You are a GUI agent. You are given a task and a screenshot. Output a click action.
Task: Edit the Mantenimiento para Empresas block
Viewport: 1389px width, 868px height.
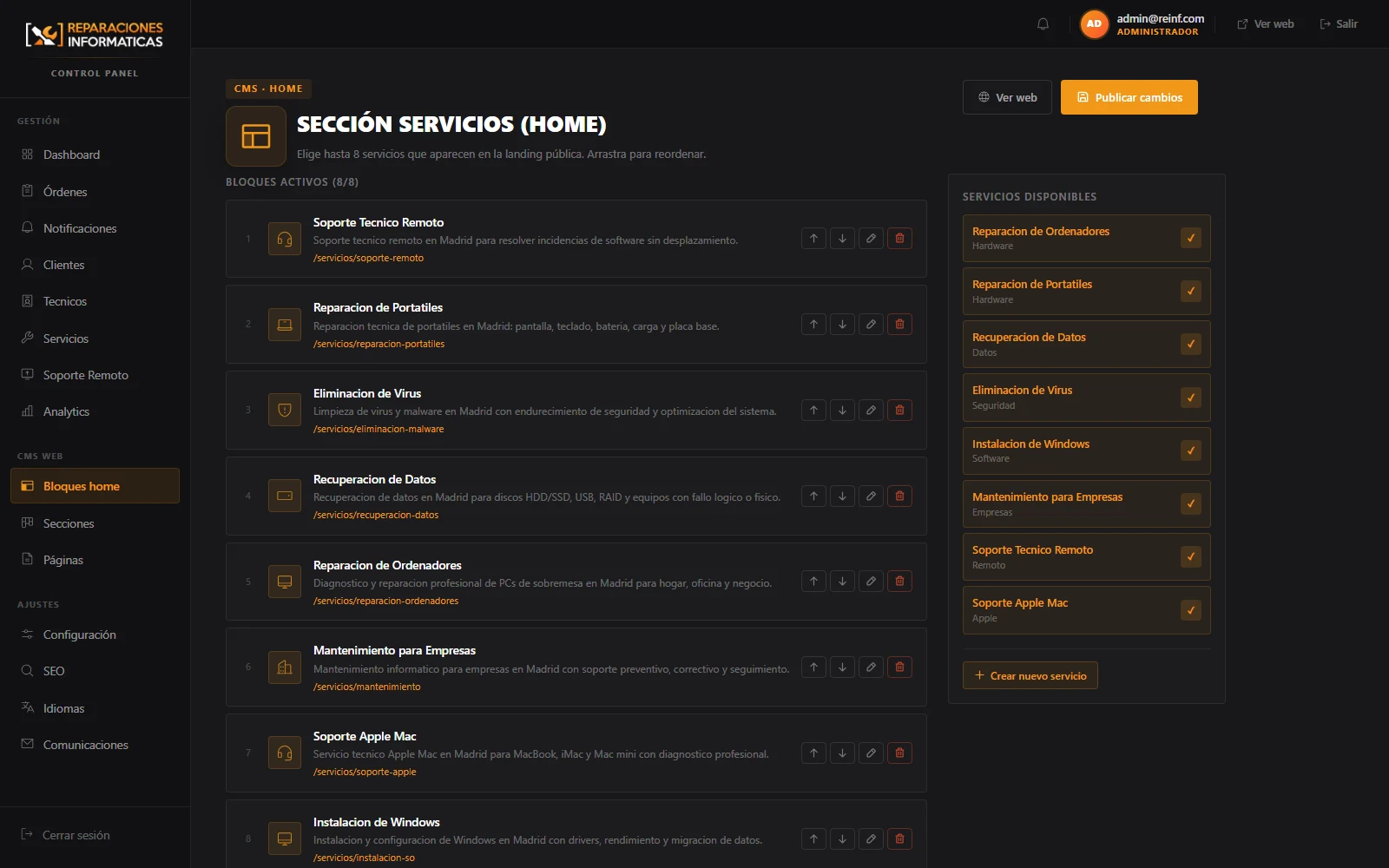click(x=871, y=667)
